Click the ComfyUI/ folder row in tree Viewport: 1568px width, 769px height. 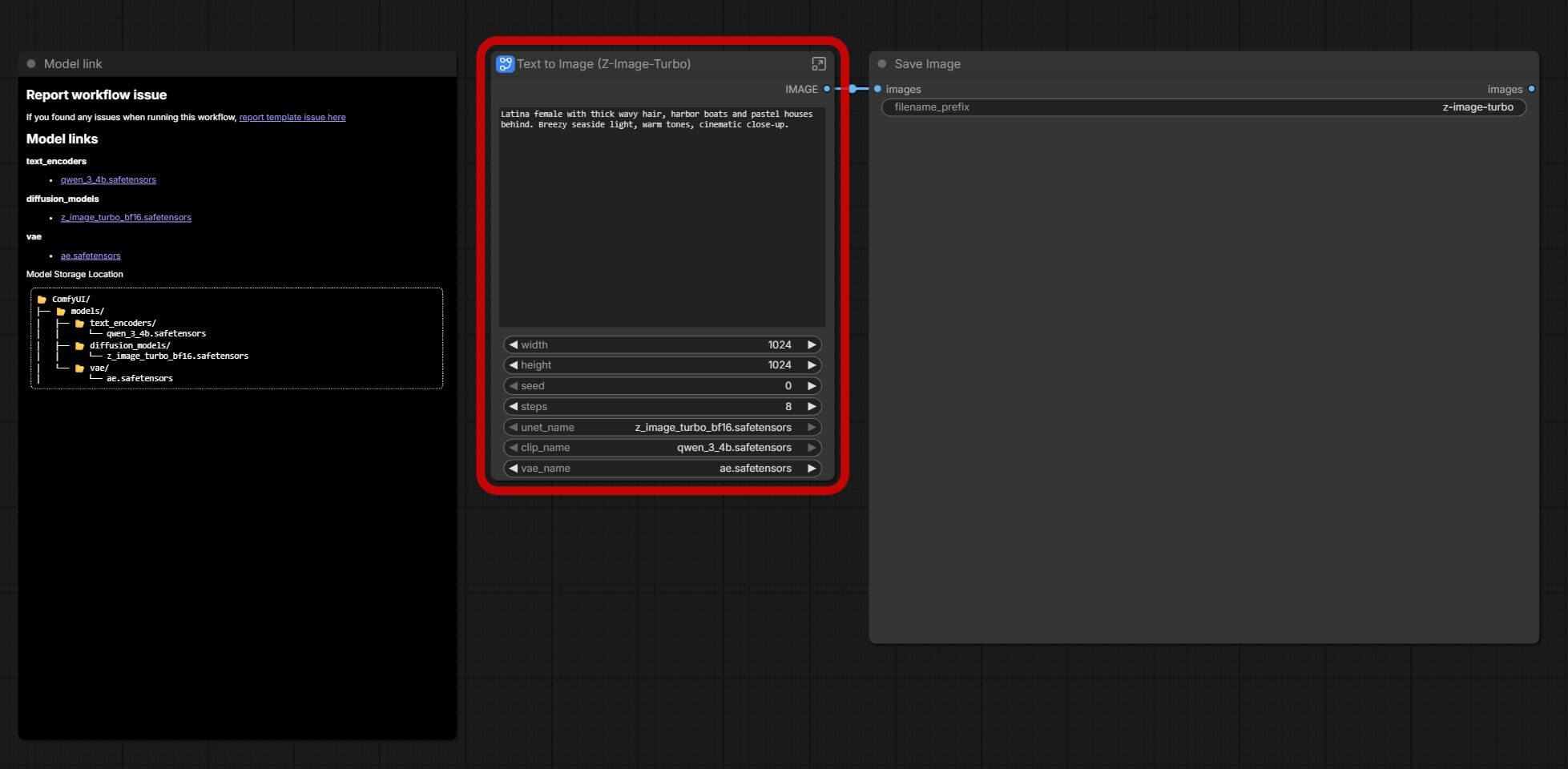click(x=64, y=300)
